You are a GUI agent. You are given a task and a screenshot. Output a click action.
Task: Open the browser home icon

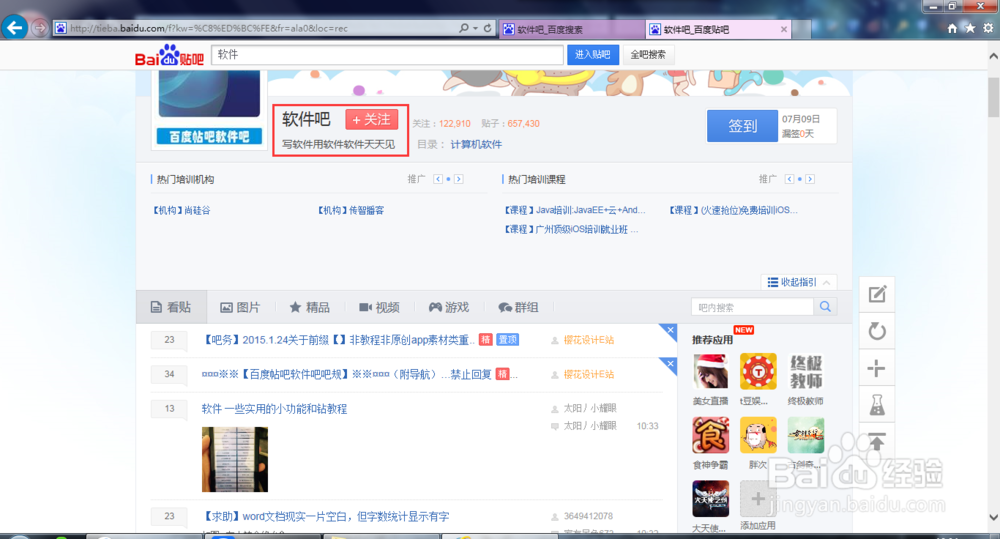(x=952, y=28)
